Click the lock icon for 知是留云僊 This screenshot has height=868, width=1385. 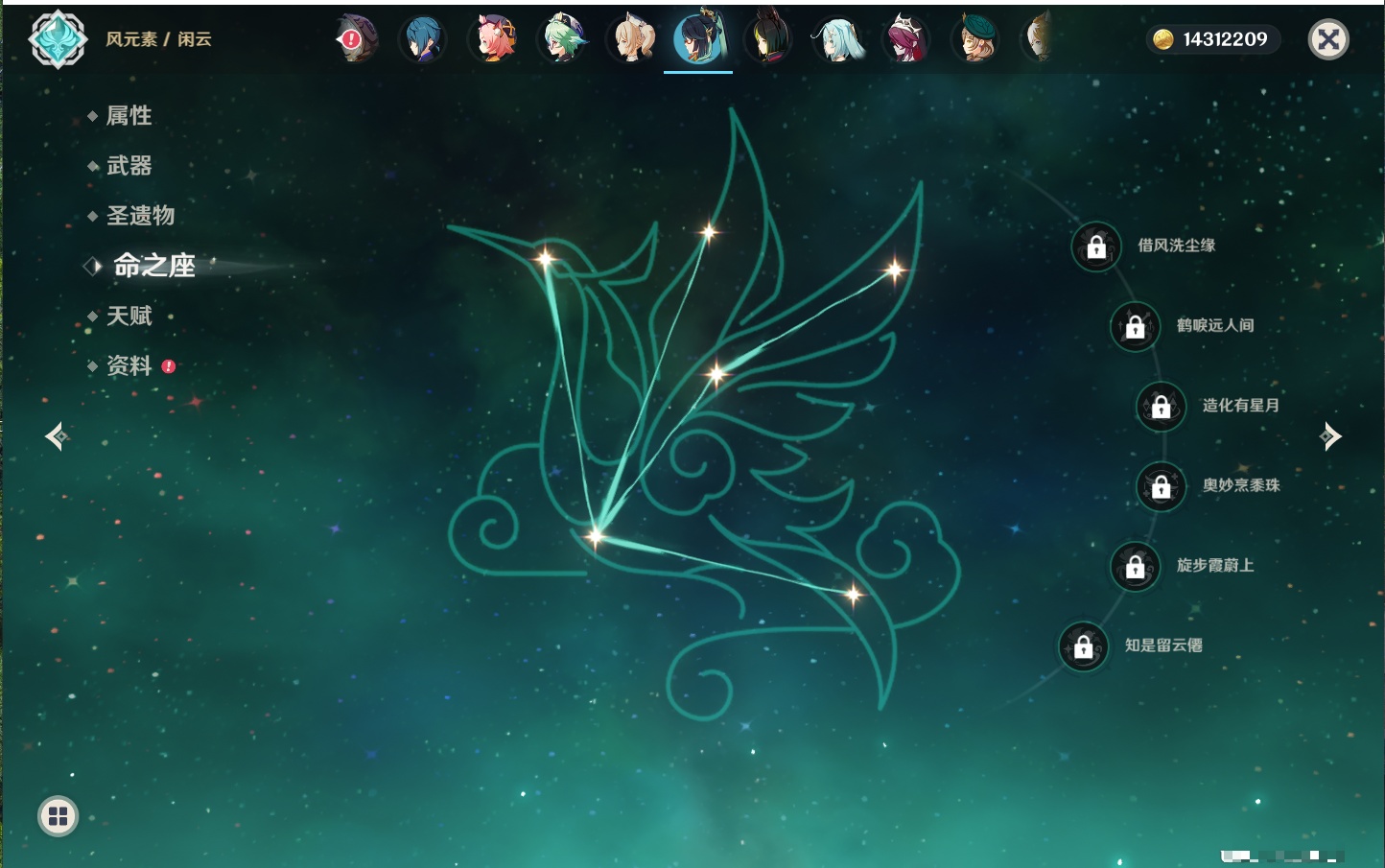click(1083, 646)
